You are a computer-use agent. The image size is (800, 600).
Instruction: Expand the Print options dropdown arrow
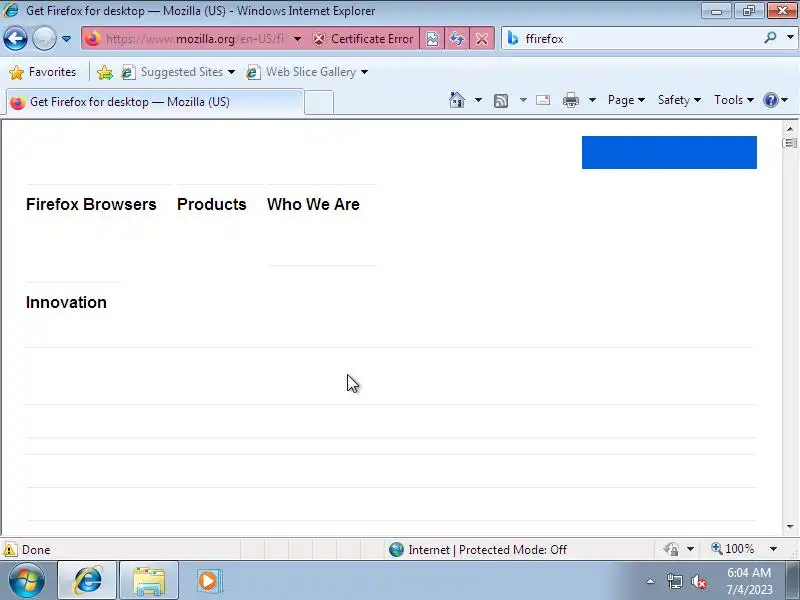[592, 100]
